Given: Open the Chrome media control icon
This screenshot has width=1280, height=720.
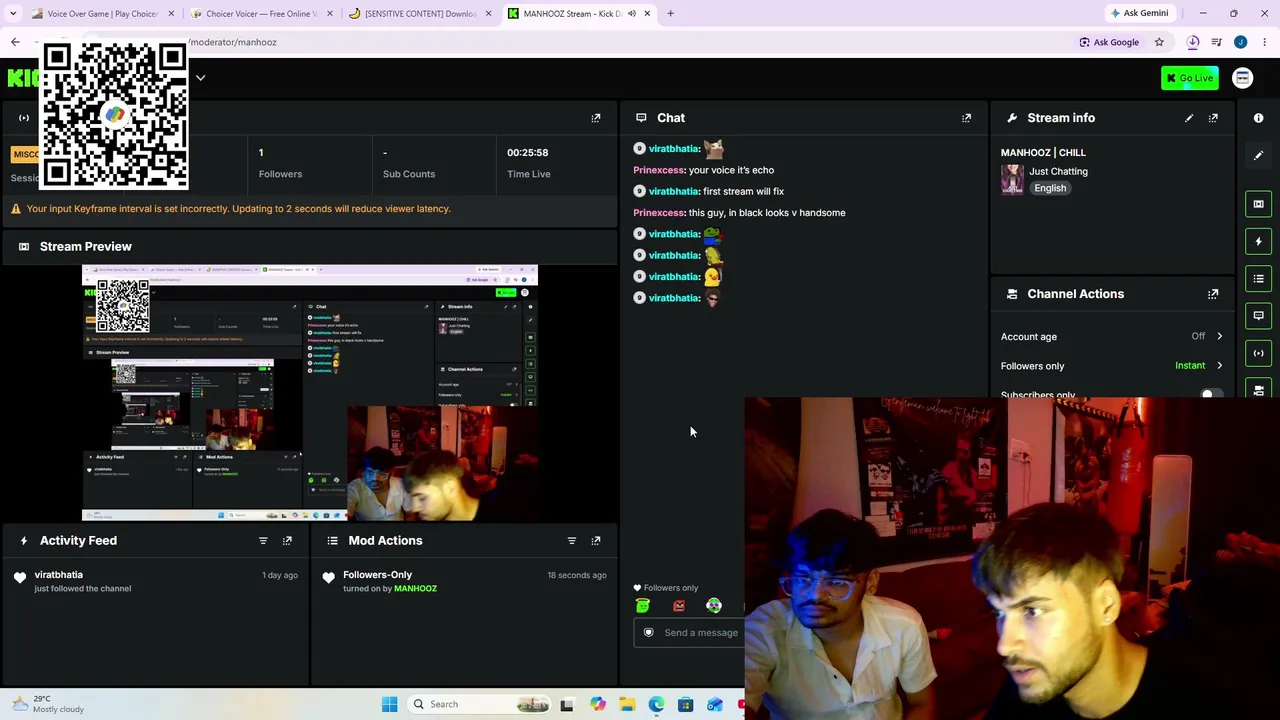Looking at the screenshot, I should 1217,42.
